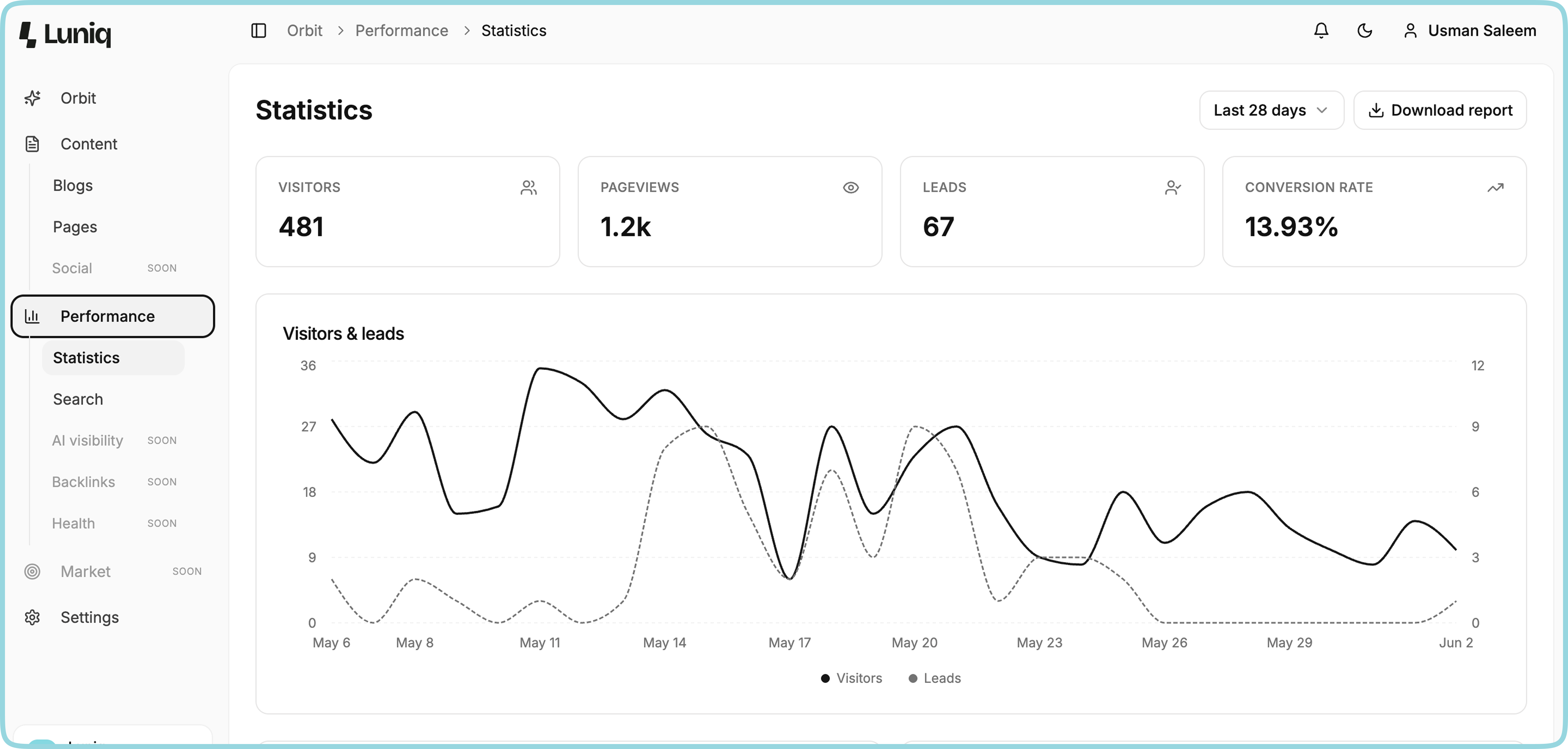Click the Leads value 67
The image size is (1568, 749).
point(938,227)
